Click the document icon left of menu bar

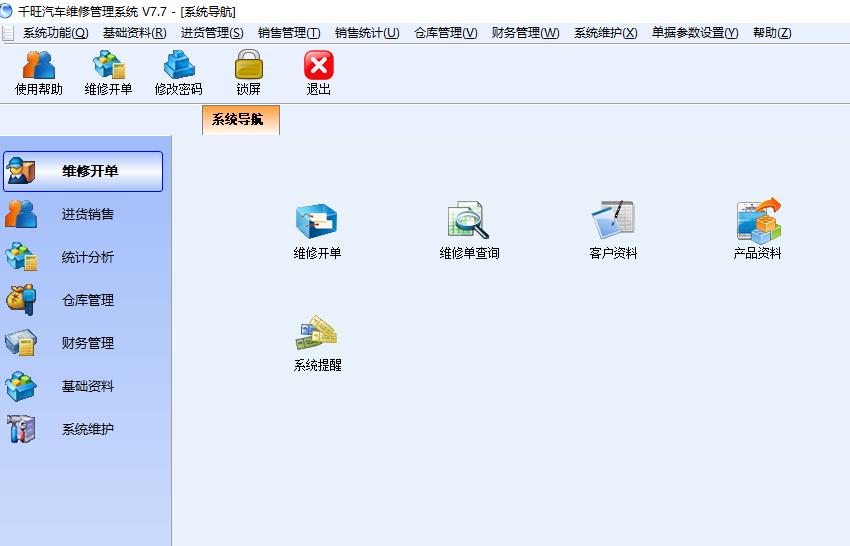pos(8,33)
